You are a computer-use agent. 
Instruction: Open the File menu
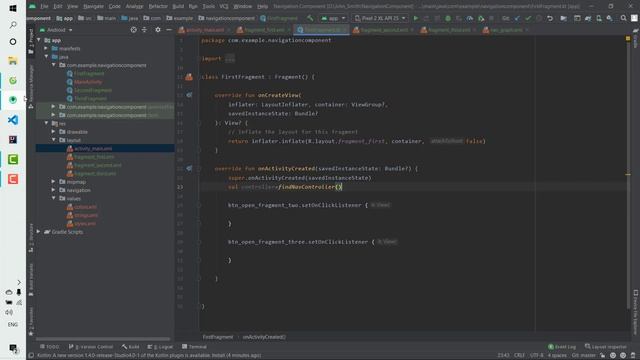(x=44, y=7)
